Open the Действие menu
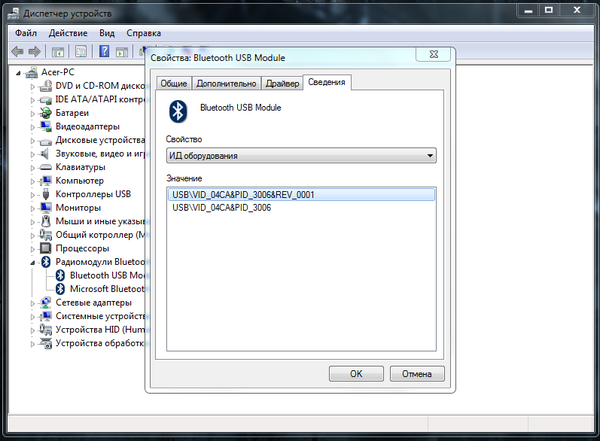600x441 pixels. (x=68, y=32)
